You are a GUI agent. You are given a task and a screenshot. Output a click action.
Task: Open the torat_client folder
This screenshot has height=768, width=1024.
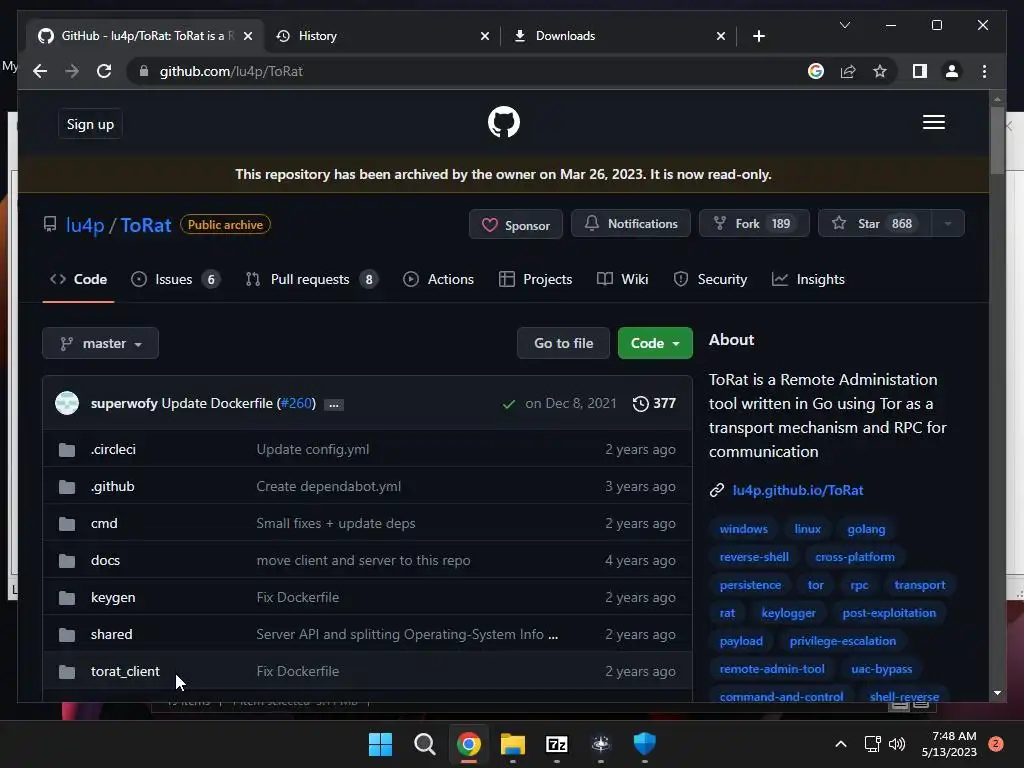pyautogui.click(x=125, y=671)
